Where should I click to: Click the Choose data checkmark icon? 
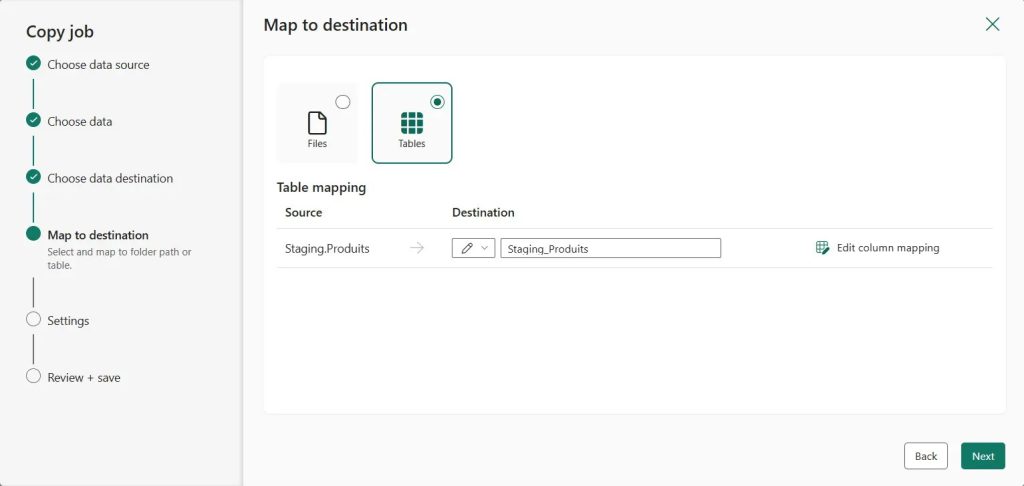(33, 120)
